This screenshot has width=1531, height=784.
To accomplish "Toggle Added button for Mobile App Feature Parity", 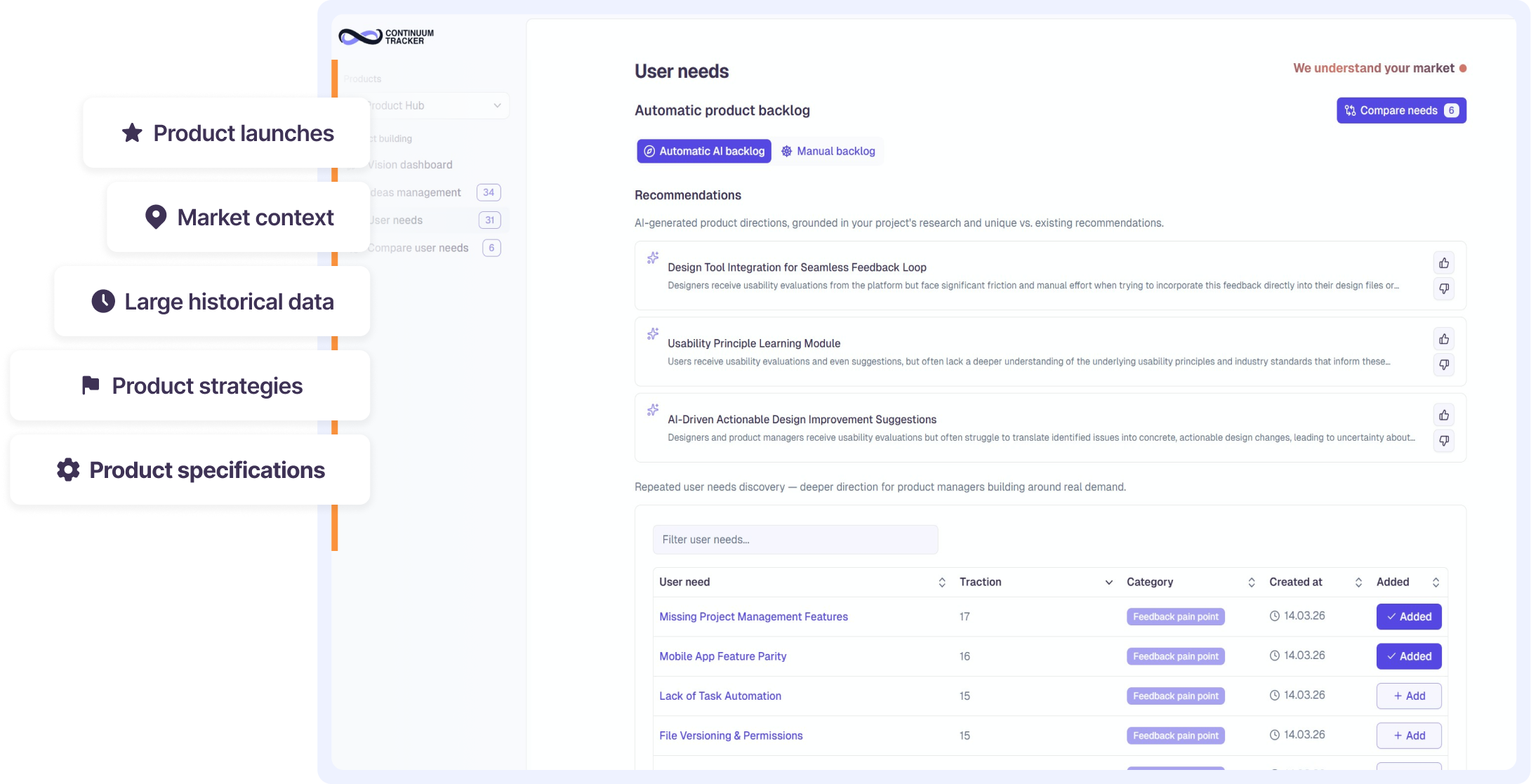I will [1409, 656].
